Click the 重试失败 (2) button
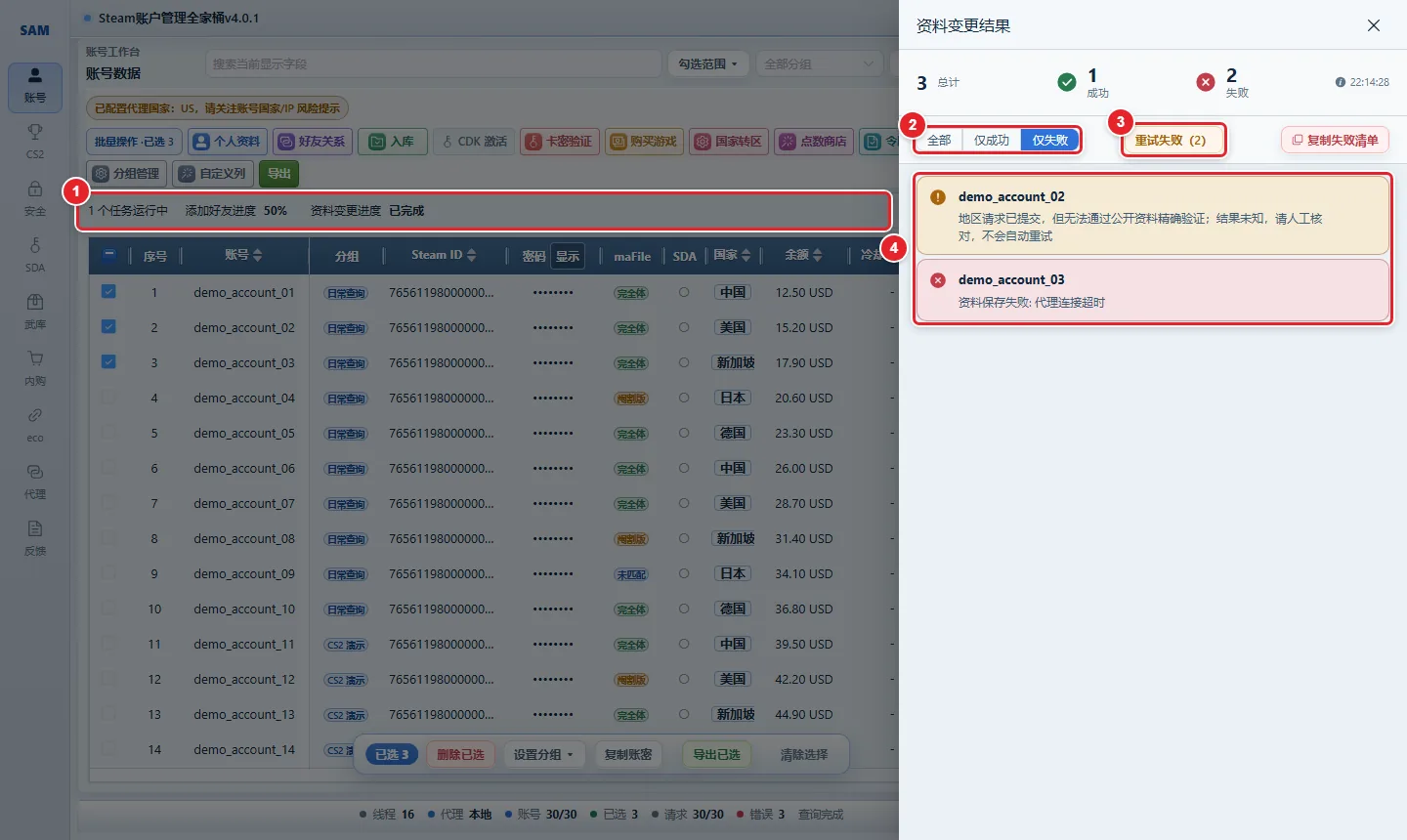This screenshot has width=1407, height=840. pos(1171,140)
